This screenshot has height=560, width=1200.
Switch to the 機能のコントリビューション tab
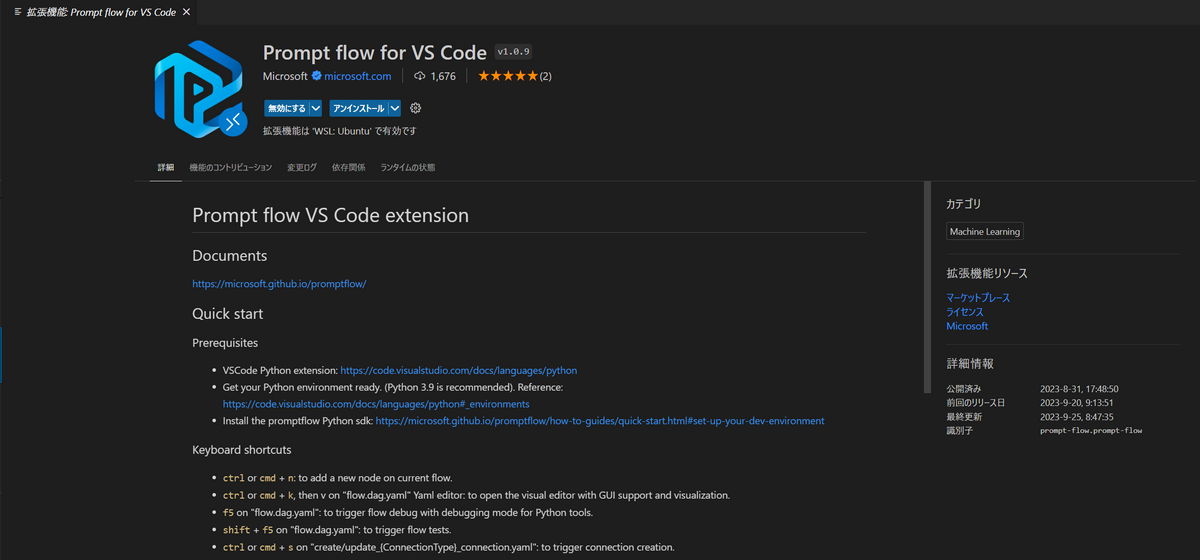point(231,167)
